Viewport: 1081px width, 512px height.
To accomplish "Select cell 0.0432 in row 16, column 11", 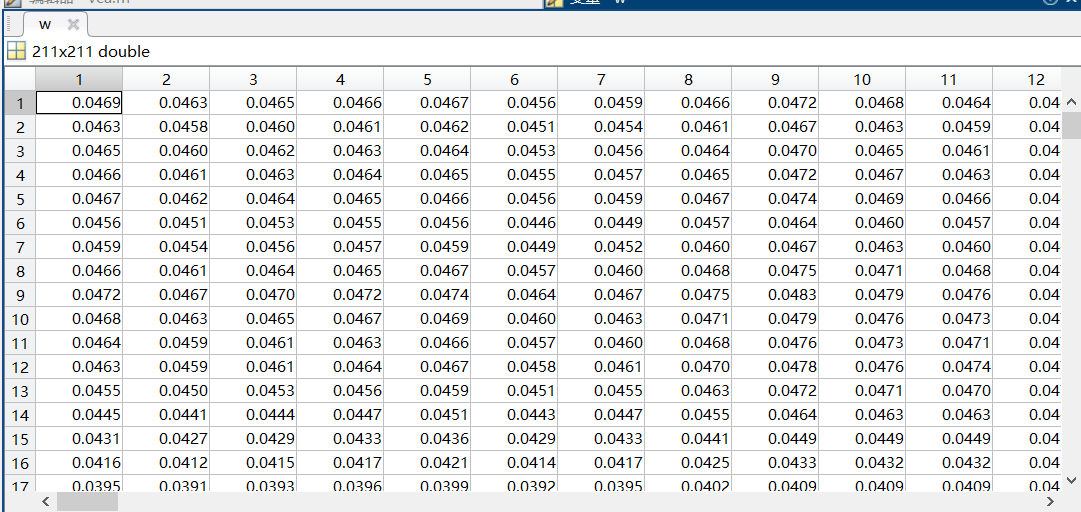I will 949,462.
